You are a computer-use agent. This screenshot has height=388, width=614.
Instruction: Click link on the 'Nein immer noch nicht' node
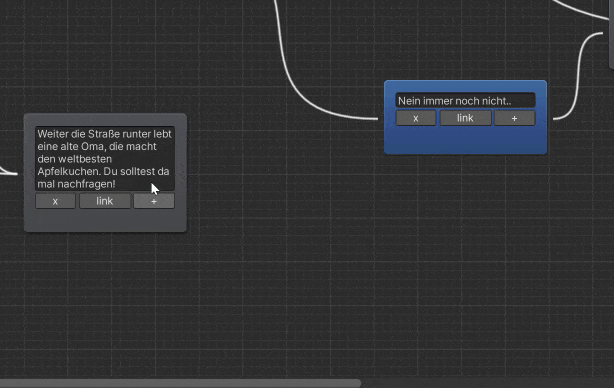pyautogui.click(x=465, y=118)
